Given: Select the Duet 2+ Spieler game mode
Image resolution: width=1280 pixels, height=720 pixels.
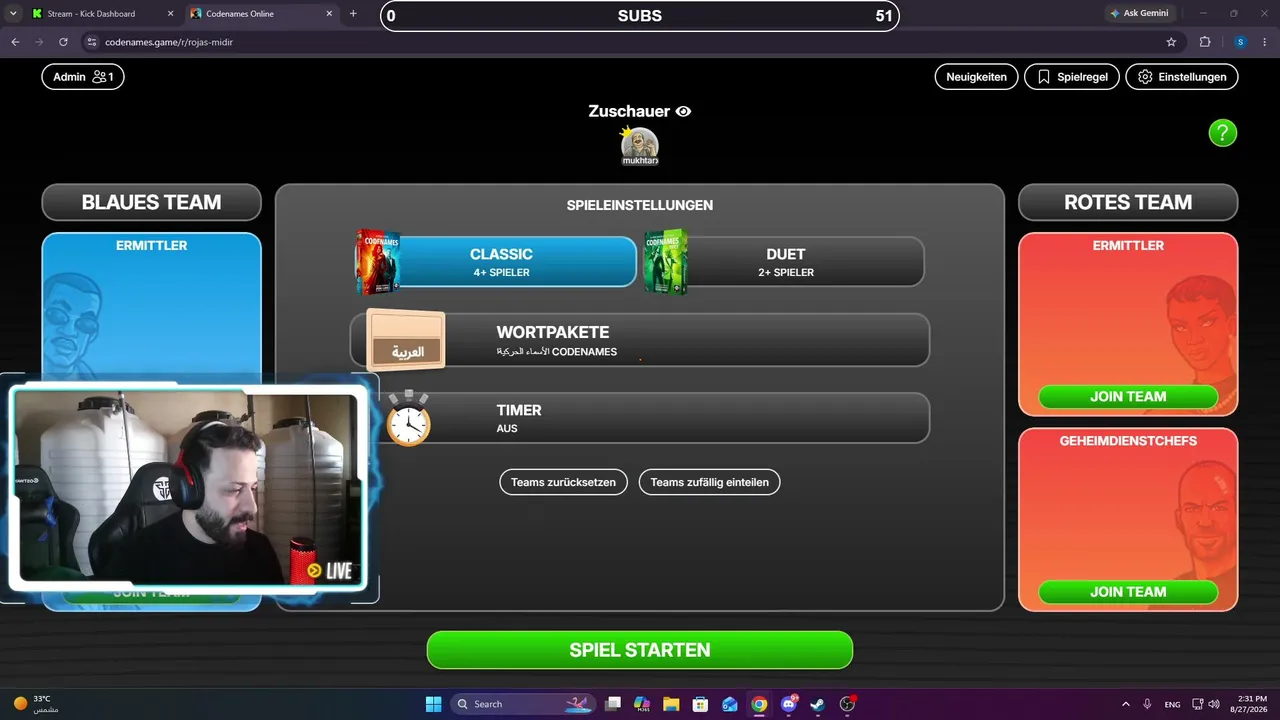Looking at the screenshot, I should [x=785, y=262].
